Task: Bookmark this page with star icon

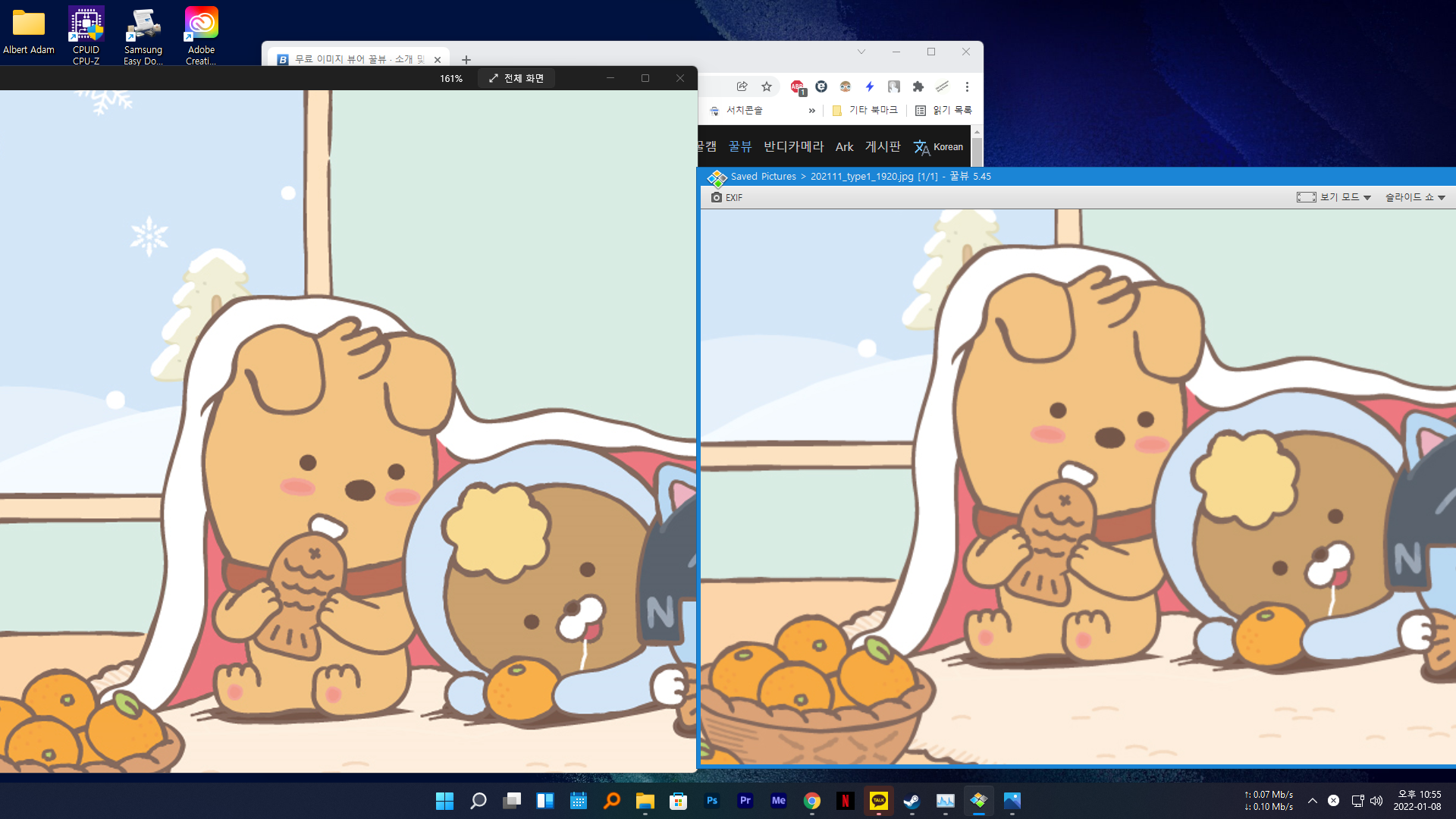Action: (767, 86)
